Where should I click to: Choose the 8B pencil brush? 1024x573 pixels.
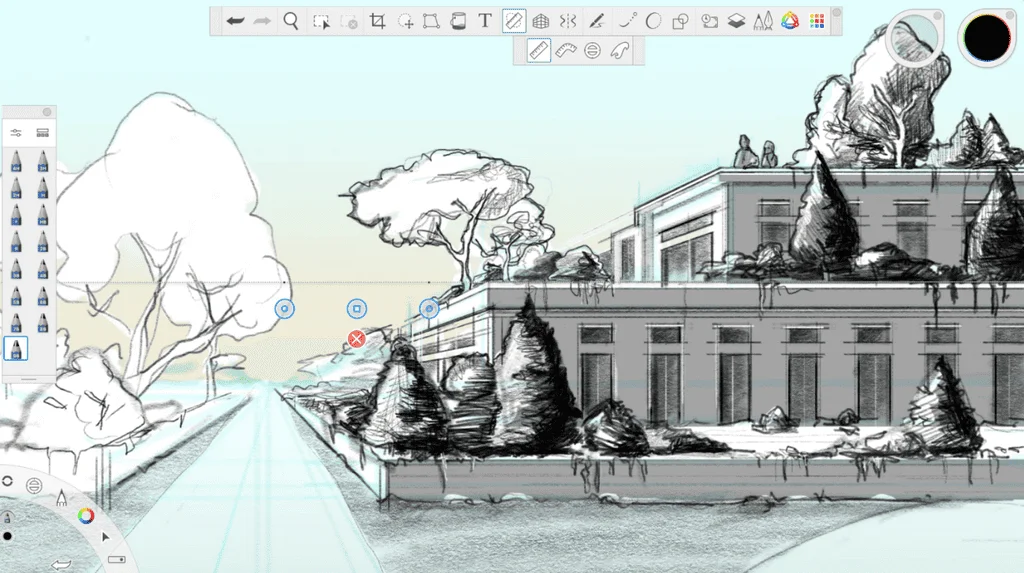click(x=42, y=322)
